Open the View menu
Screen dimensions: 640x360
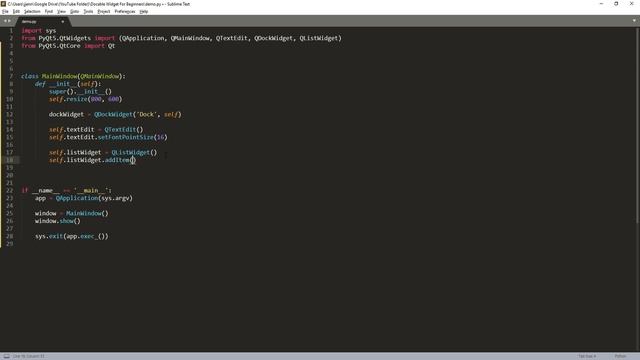tap(61, 11)
